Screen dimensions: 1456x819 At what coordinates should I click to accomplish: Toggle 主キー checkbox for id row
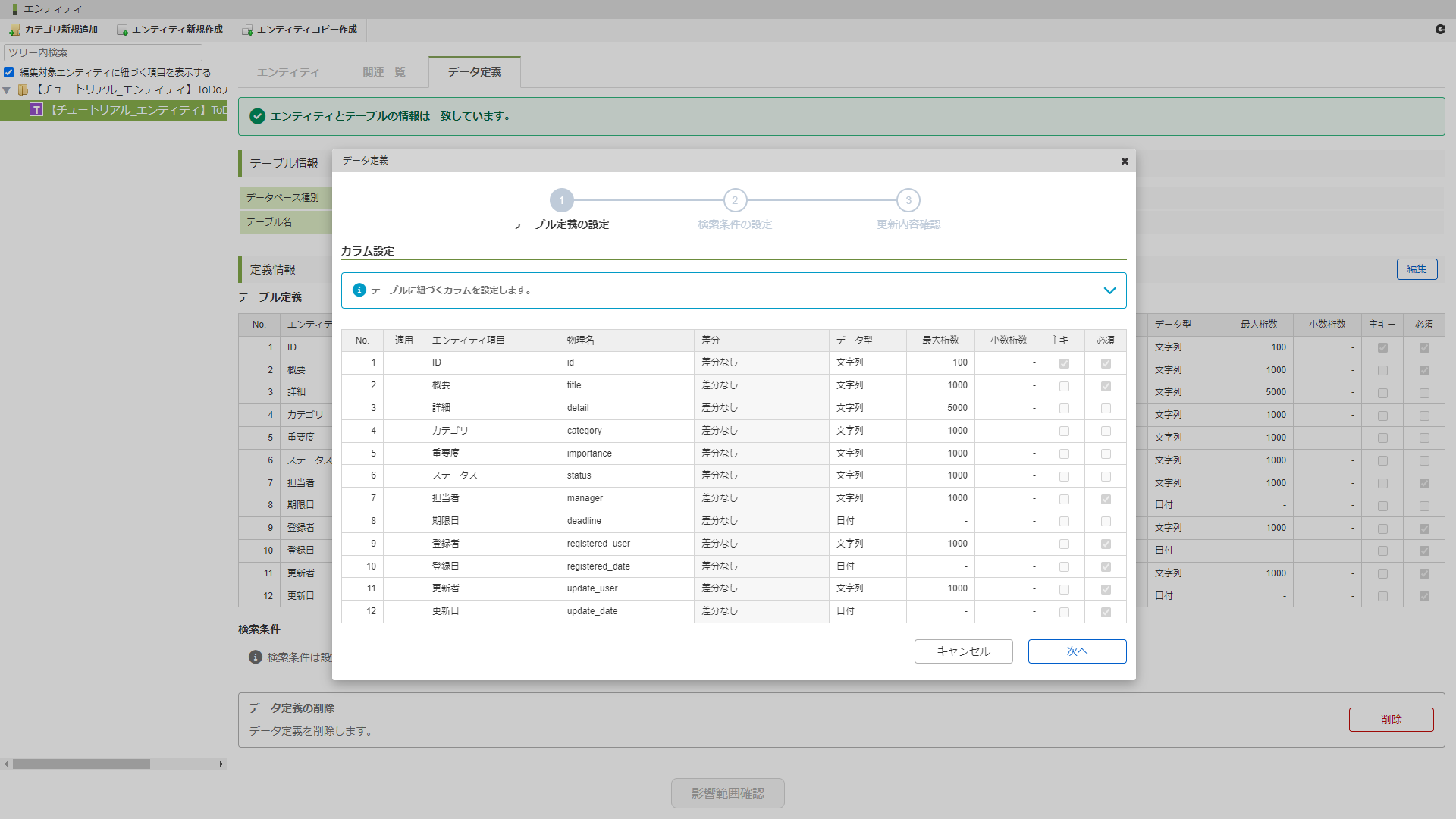pos(1064,363)
